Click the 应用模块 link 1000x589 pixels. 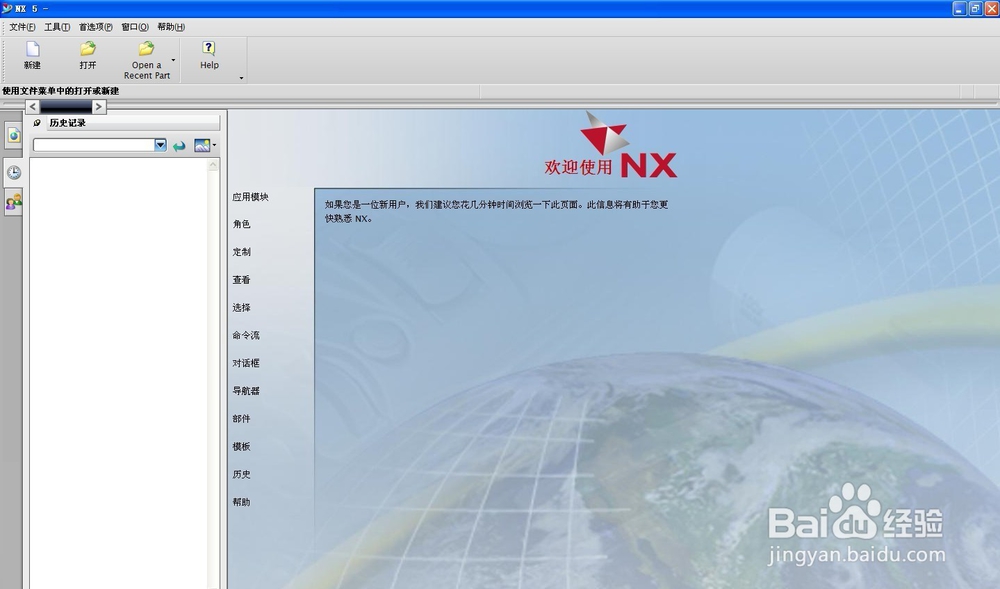click(x=249, y=197)
